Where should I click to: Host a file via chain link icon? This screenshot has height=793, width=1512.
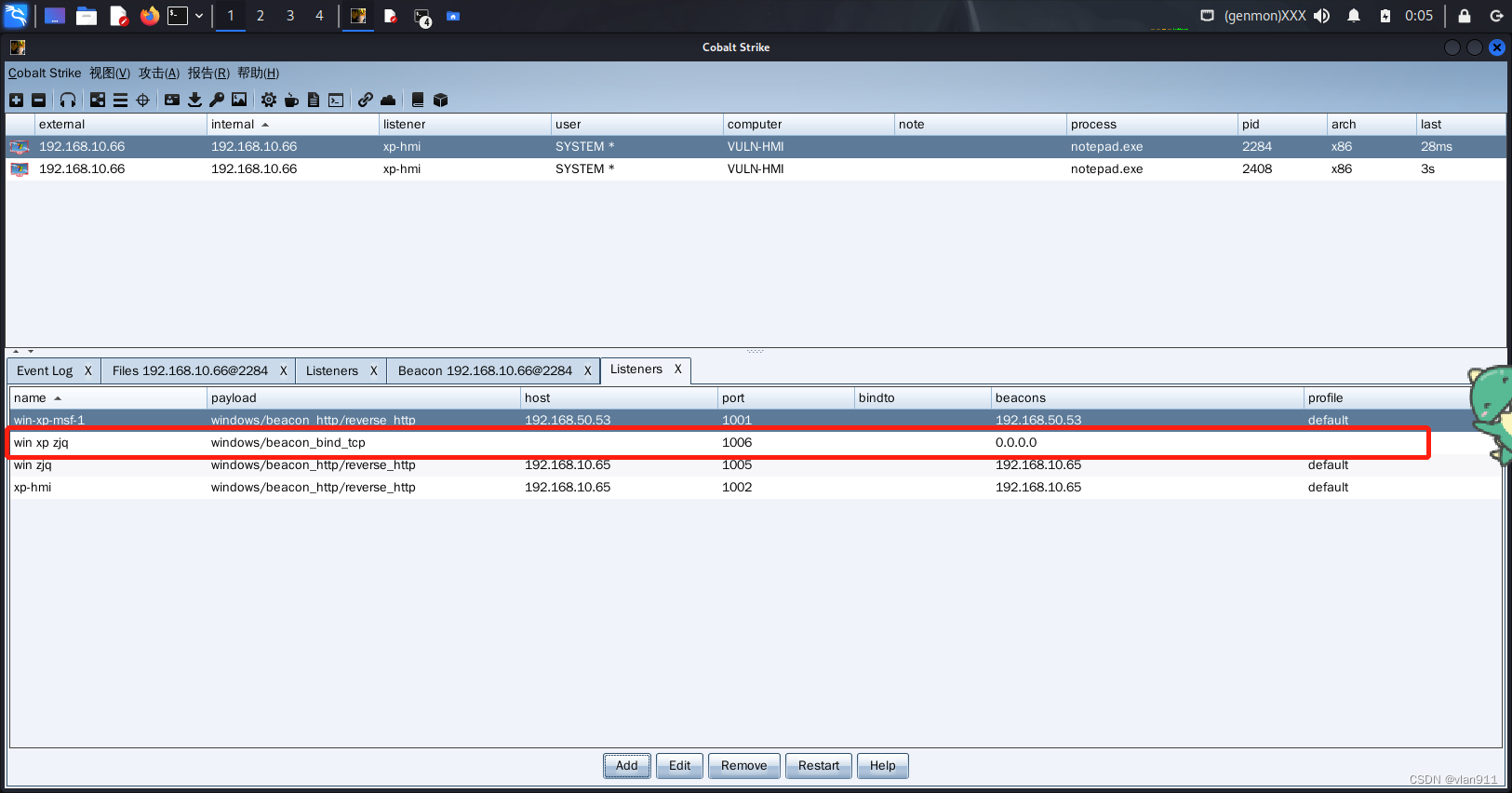[366, 101]
